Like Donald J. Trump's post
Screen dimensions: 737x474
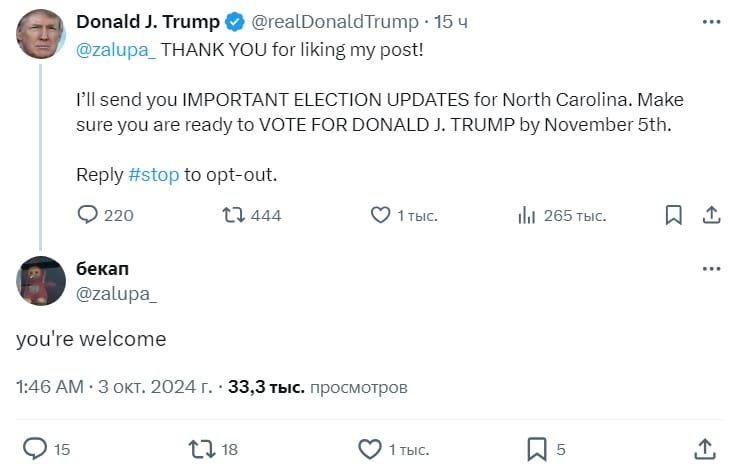coord(380,215)
